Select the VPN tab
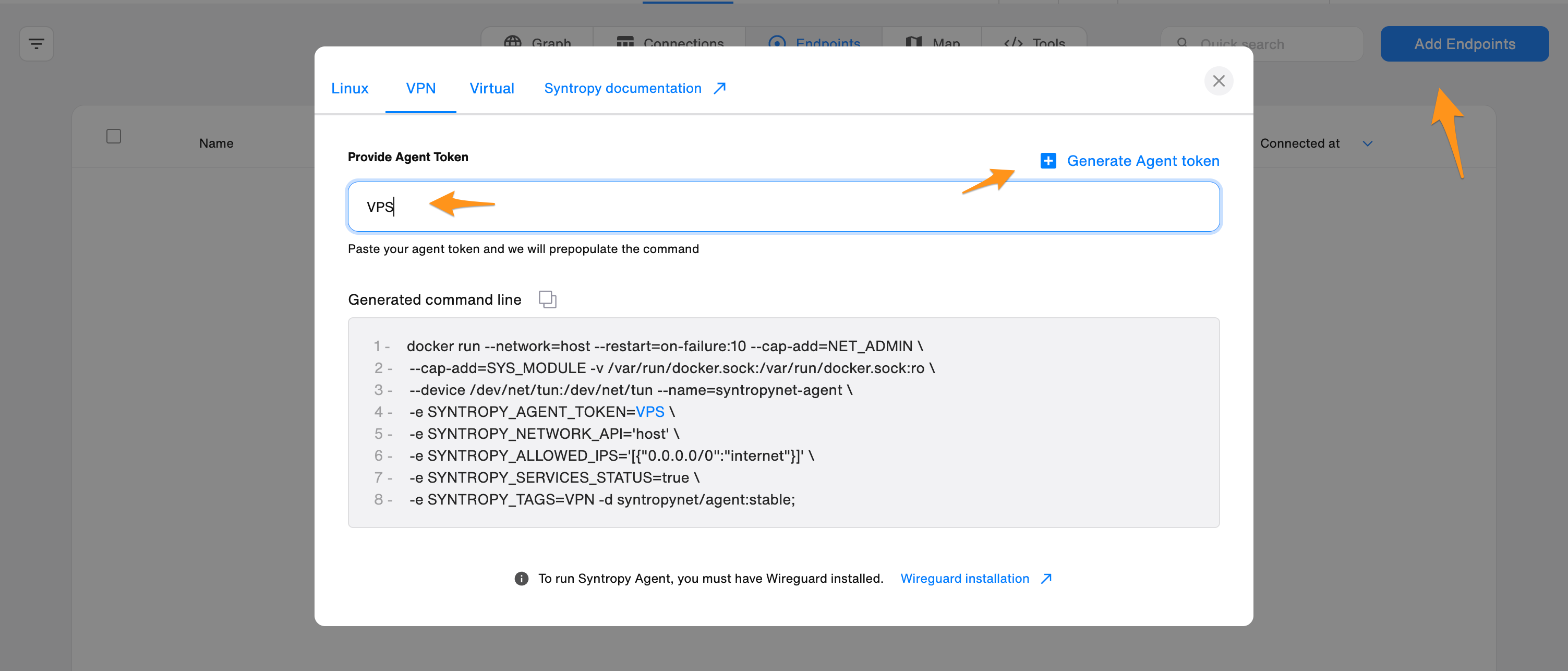1568x671 pixels. click(420, 88)
